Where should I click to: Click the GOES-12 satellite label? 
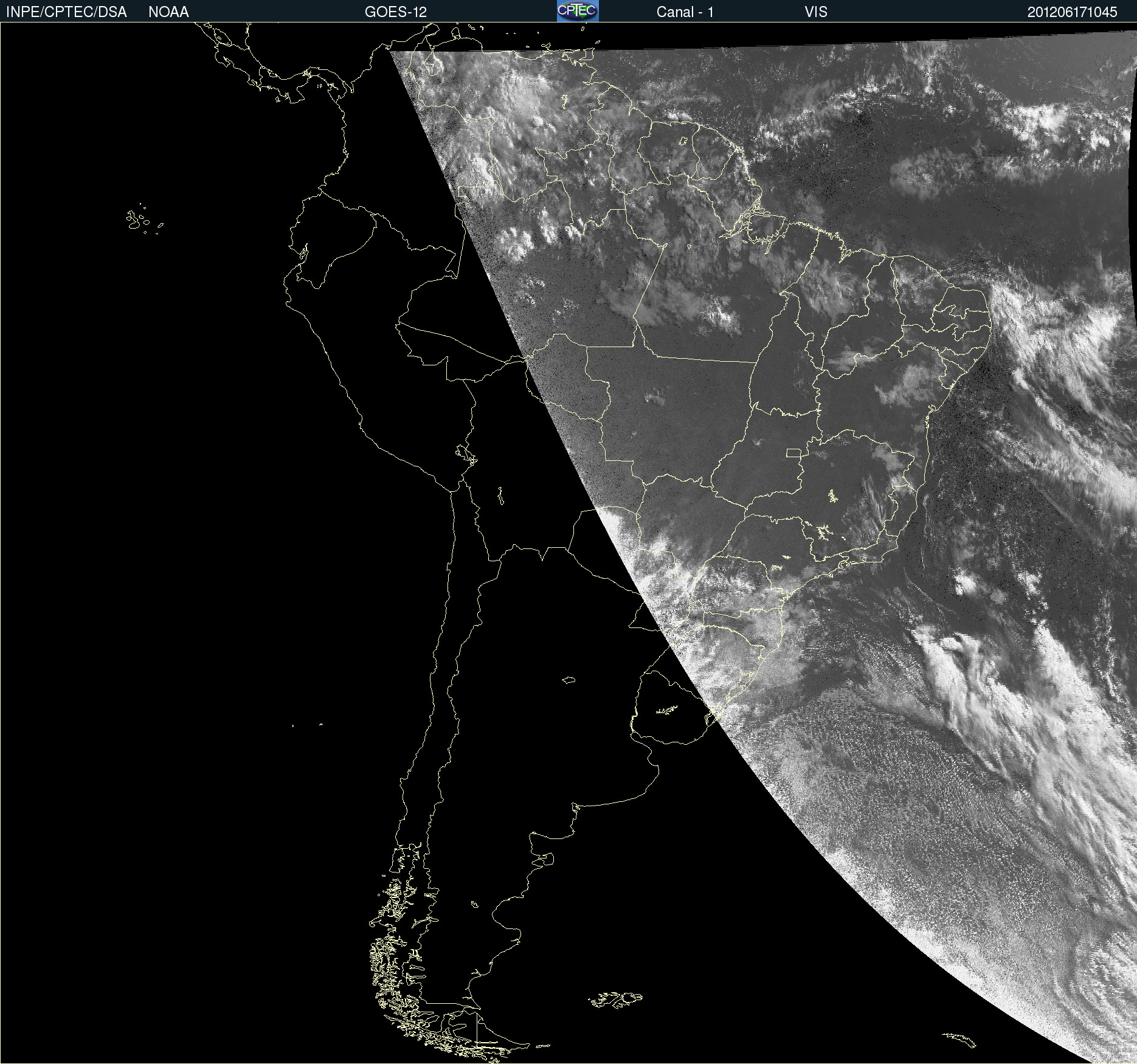tap(396, 12)
